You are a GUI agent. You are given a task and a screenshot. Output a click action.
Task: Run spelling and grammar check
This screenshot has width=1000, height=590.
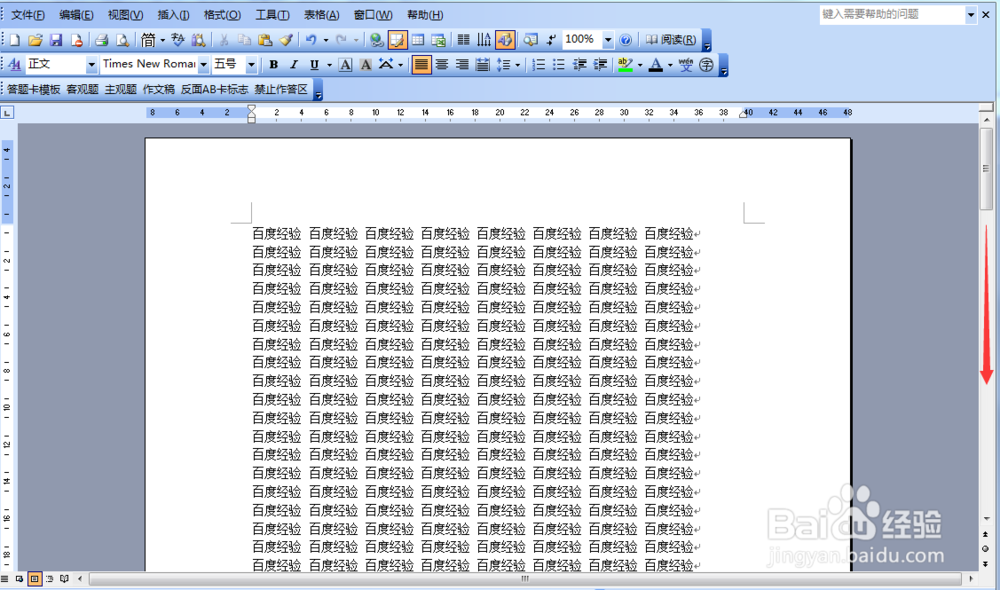pos(178,40)
